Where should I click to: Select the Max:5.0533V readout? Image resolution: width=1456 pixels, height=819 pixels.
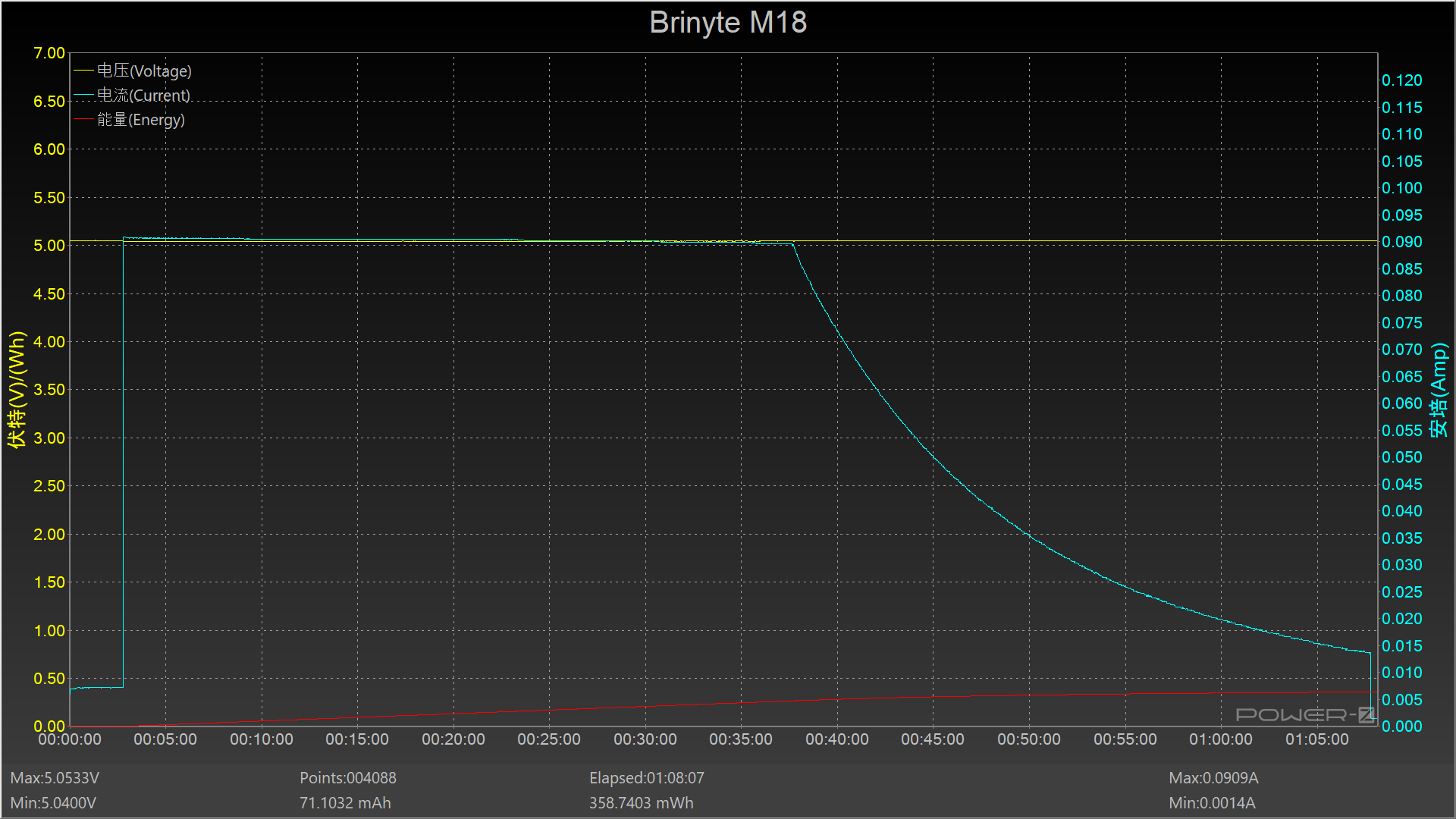(55, 778)
